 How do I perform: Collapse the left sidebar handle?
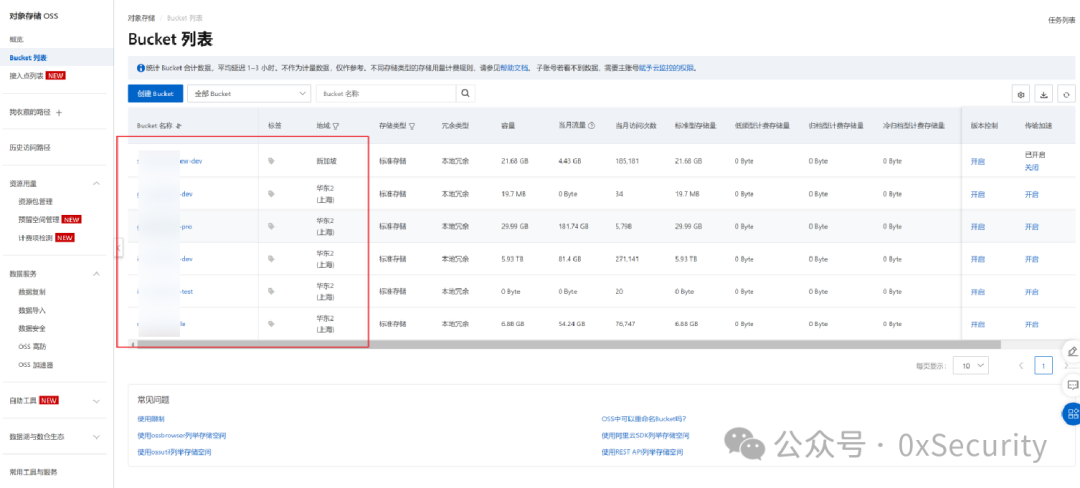pos(118,248)
